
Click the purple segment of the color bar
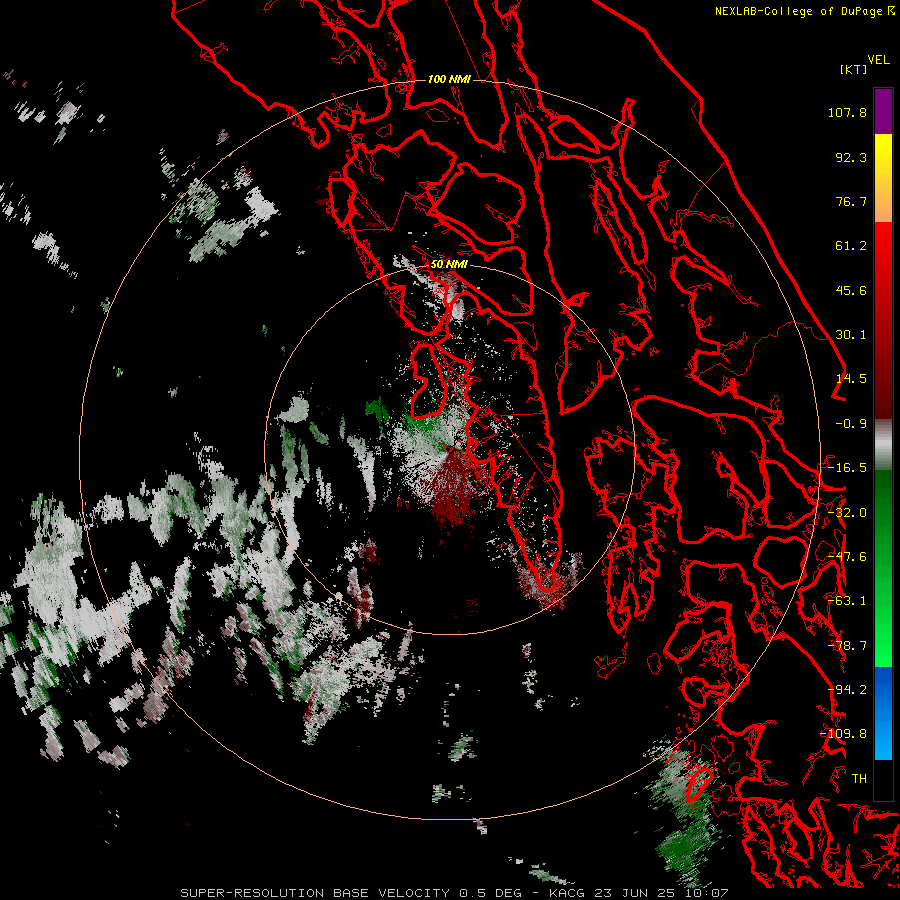click(x=883, y=111)
